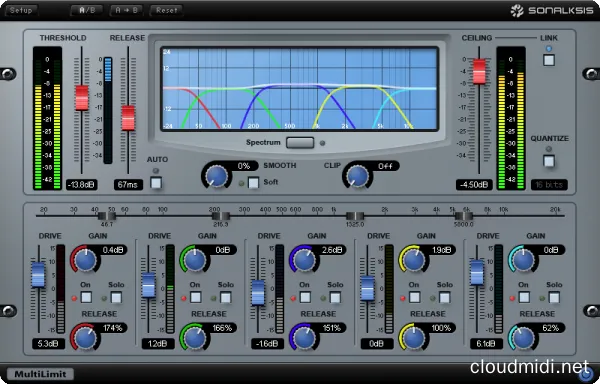Click the 16 bits quantize field
Image resolution: width=600 pixels, height=384 pixels.
click(549, 185)
